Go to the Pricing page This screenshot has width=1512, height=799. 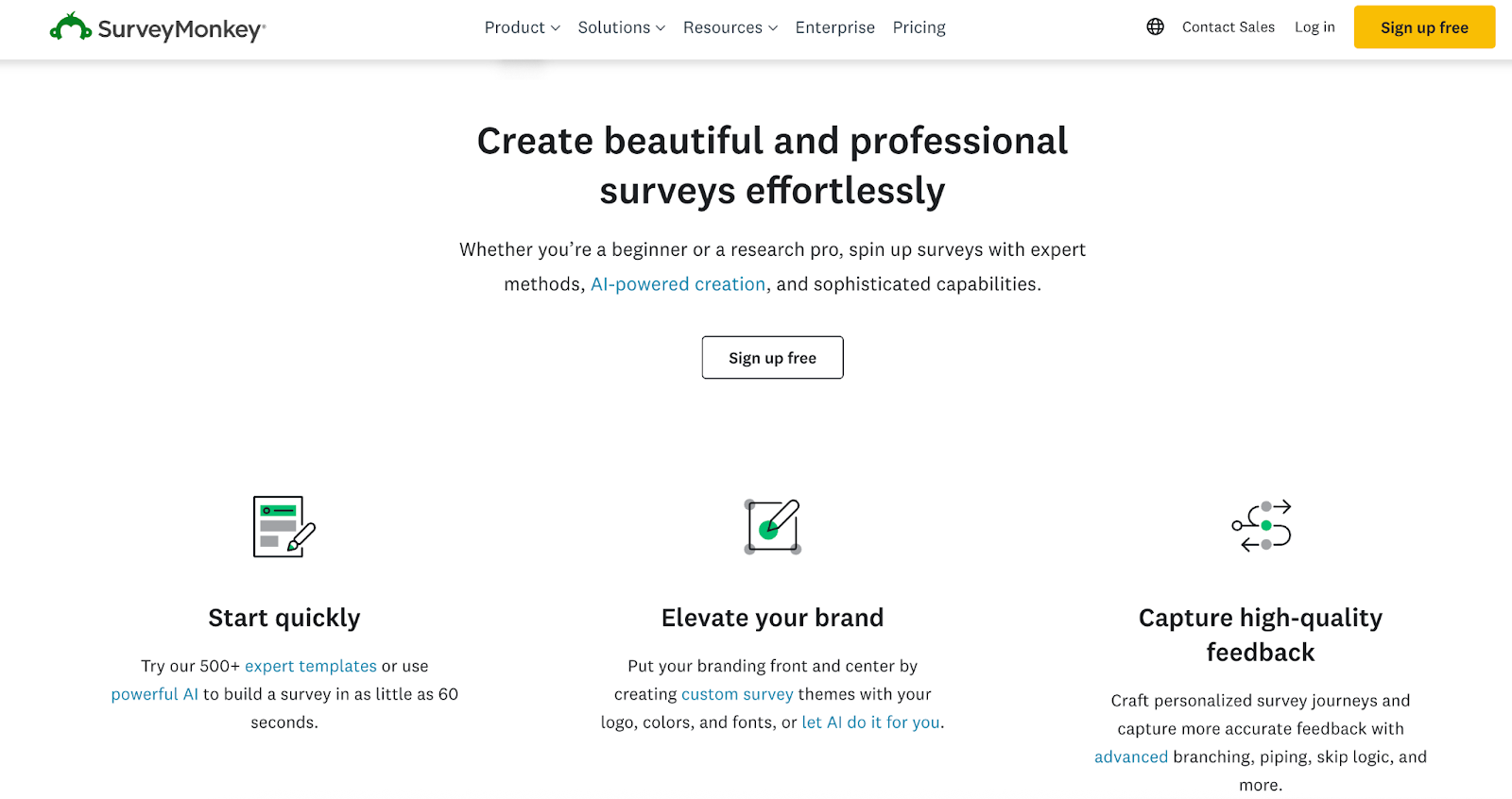919,27
